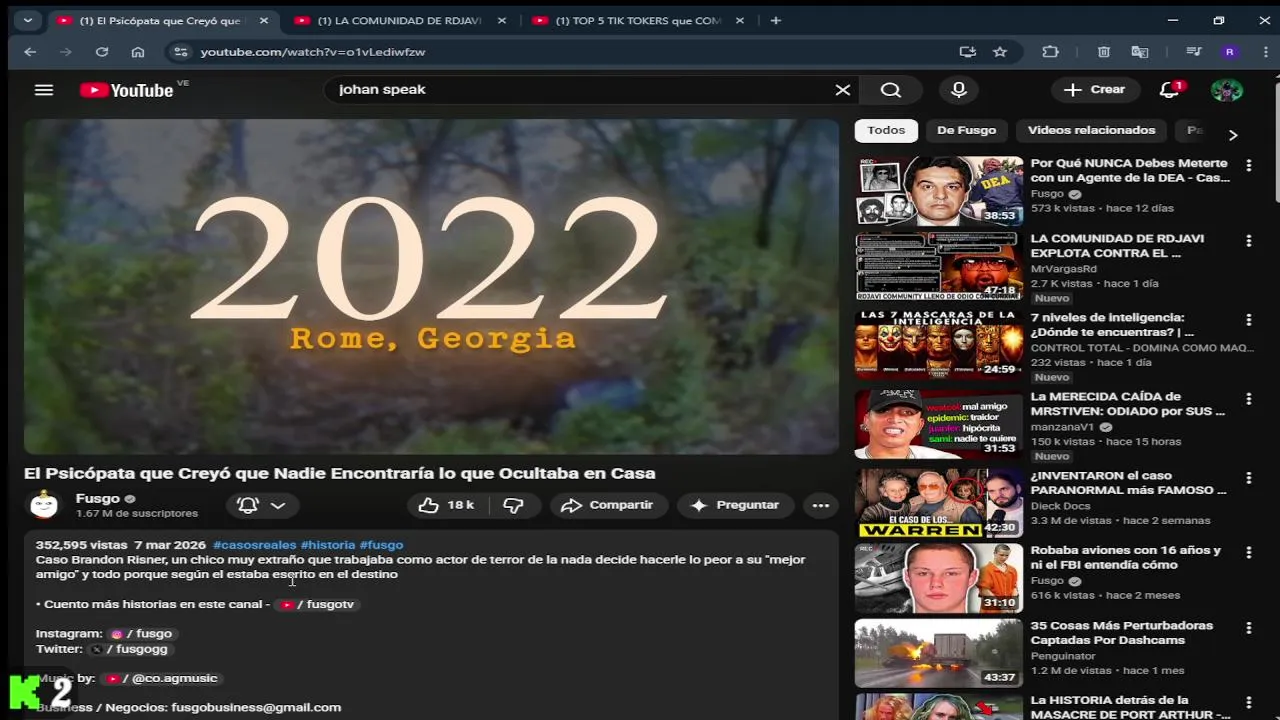Open the account avatar menu
This screenshot has height=720, width=1280.
click(1227, 90)
